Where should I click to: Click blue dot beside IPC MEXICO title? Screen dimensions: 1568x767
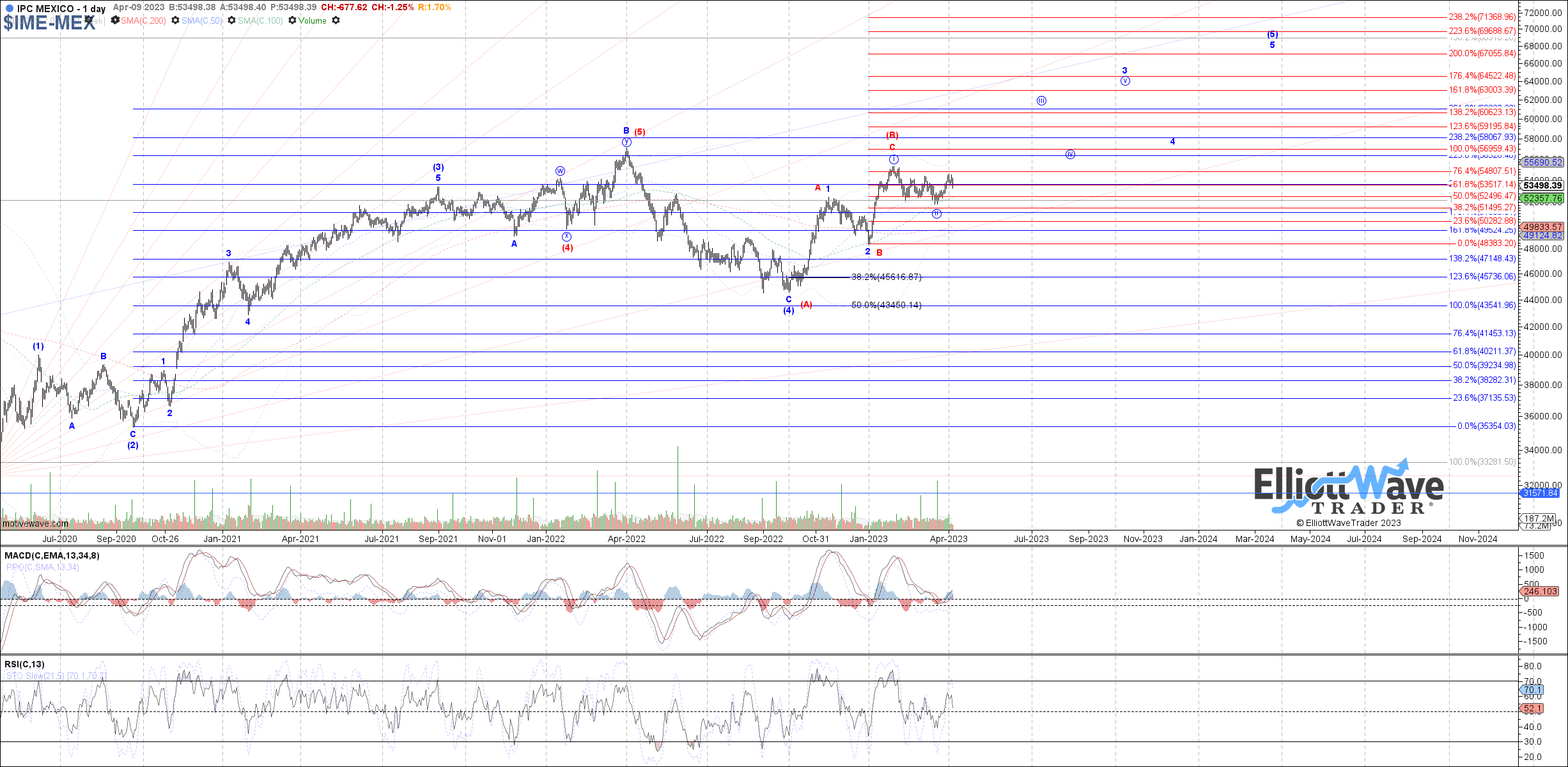click(9, 8)
